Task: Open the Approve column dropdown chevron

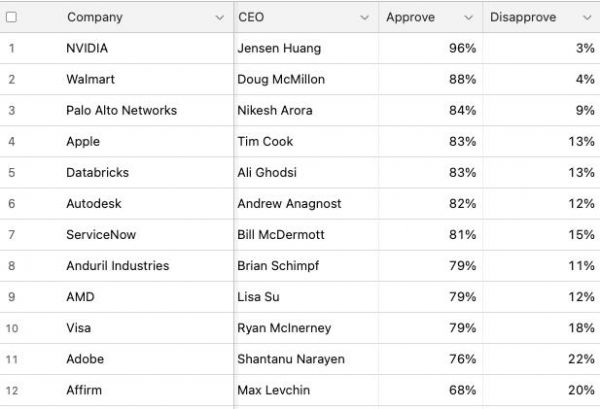Action: point(468,17)
